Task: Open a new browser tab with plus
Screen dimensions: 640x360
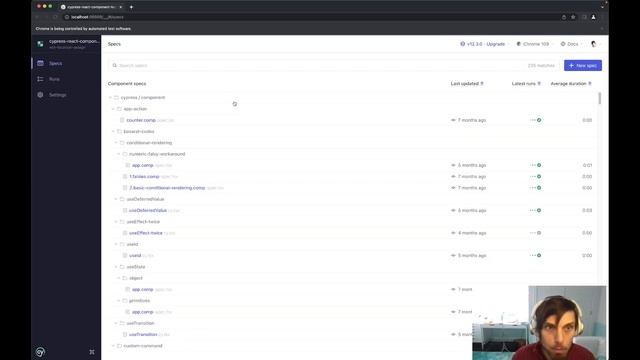Action: [131, 7]
